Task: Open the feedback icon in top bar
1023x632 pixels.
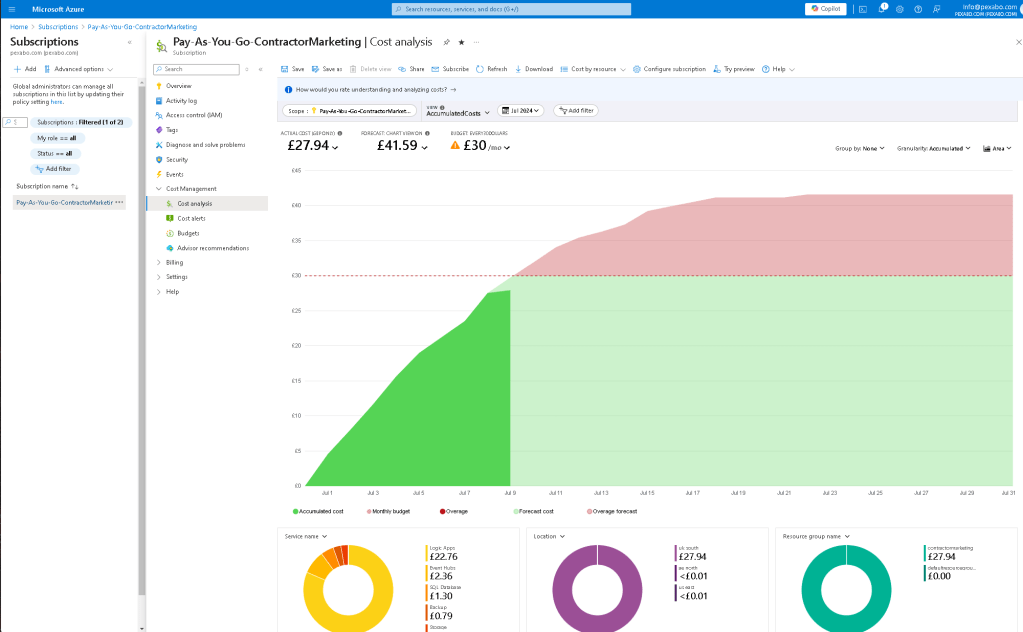Action: tap(936, 9)
